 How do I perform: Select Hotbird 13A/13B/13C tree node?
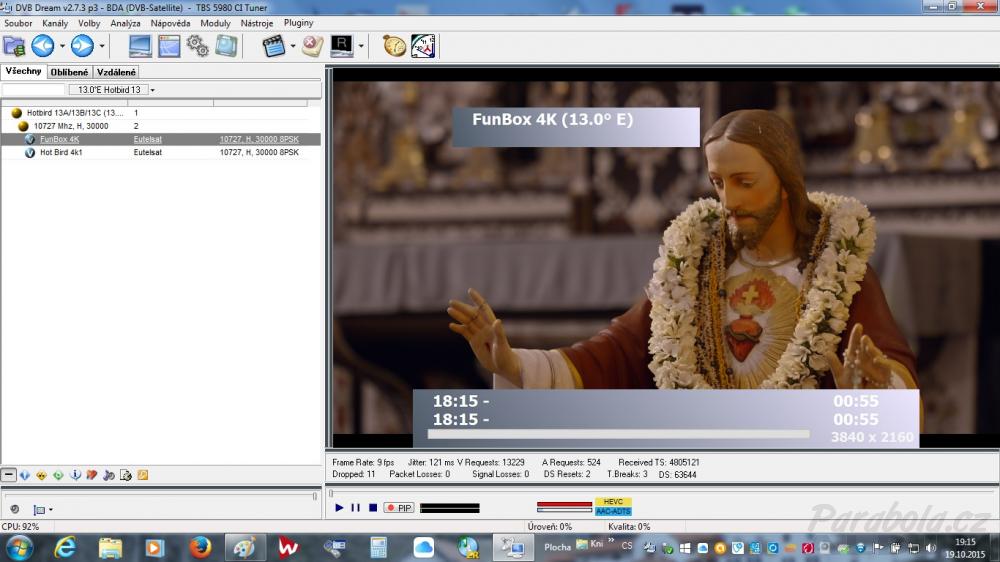[x=75, y=113]
